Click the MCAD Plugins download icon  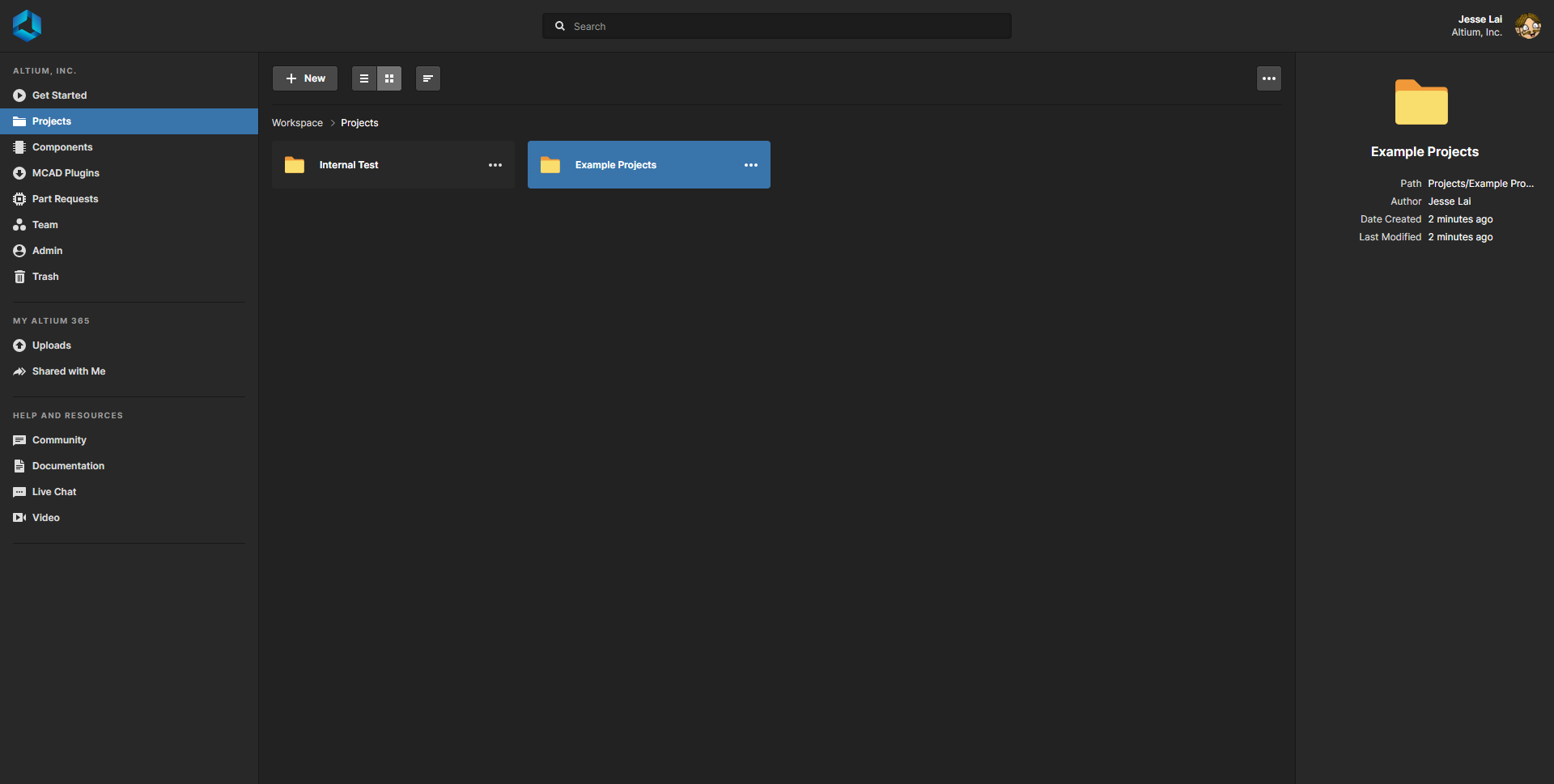point(19,173)
